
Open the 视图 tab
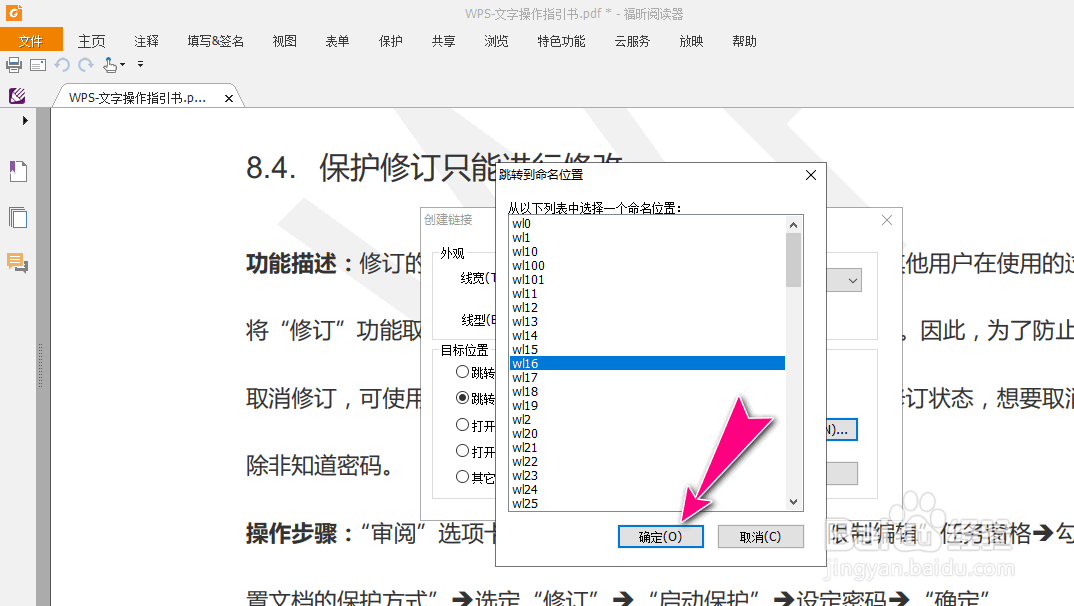coord(285,41)
